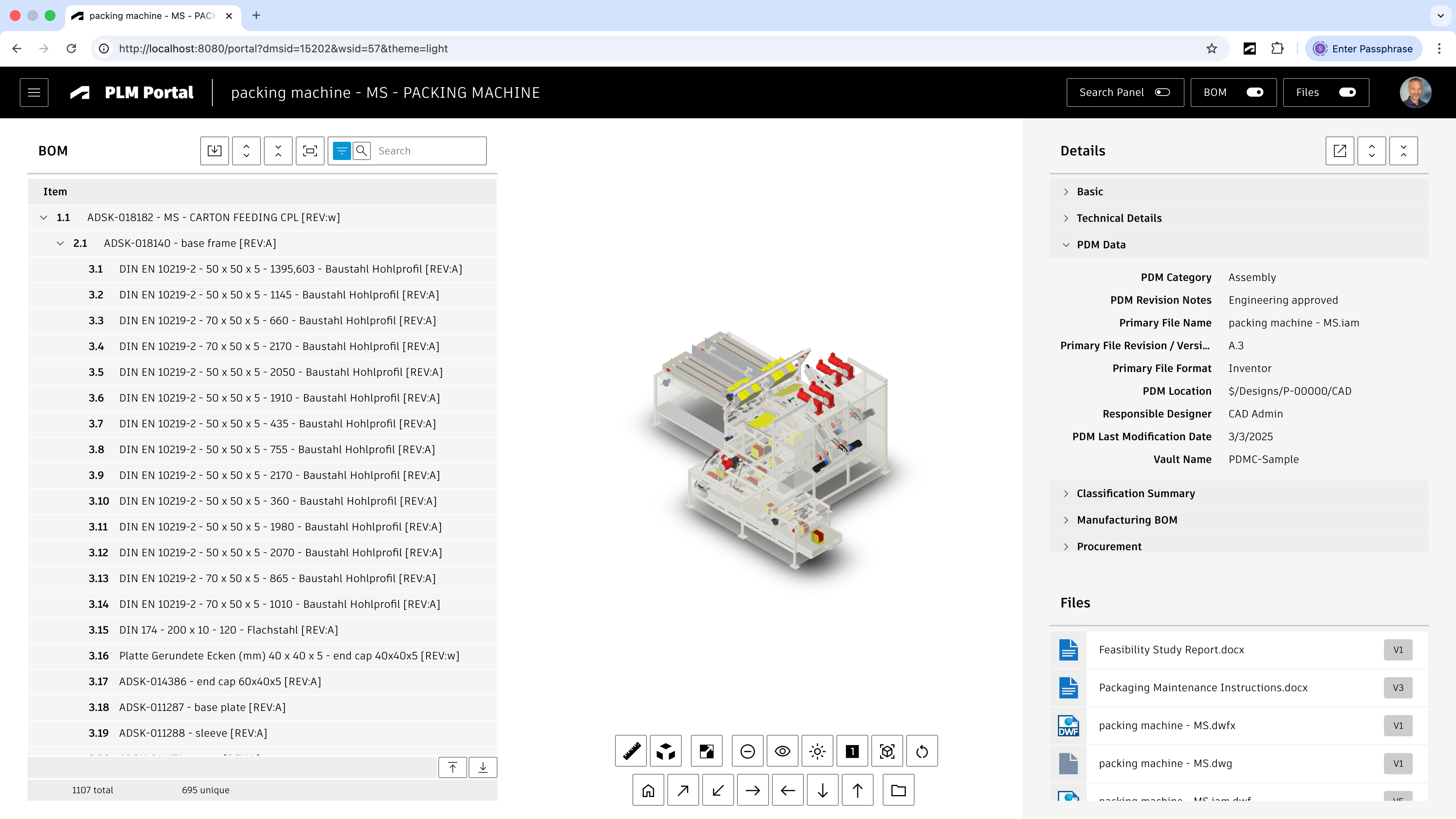
Task: Bookmark page with the star icon
Action: [x=1211, y=49]
